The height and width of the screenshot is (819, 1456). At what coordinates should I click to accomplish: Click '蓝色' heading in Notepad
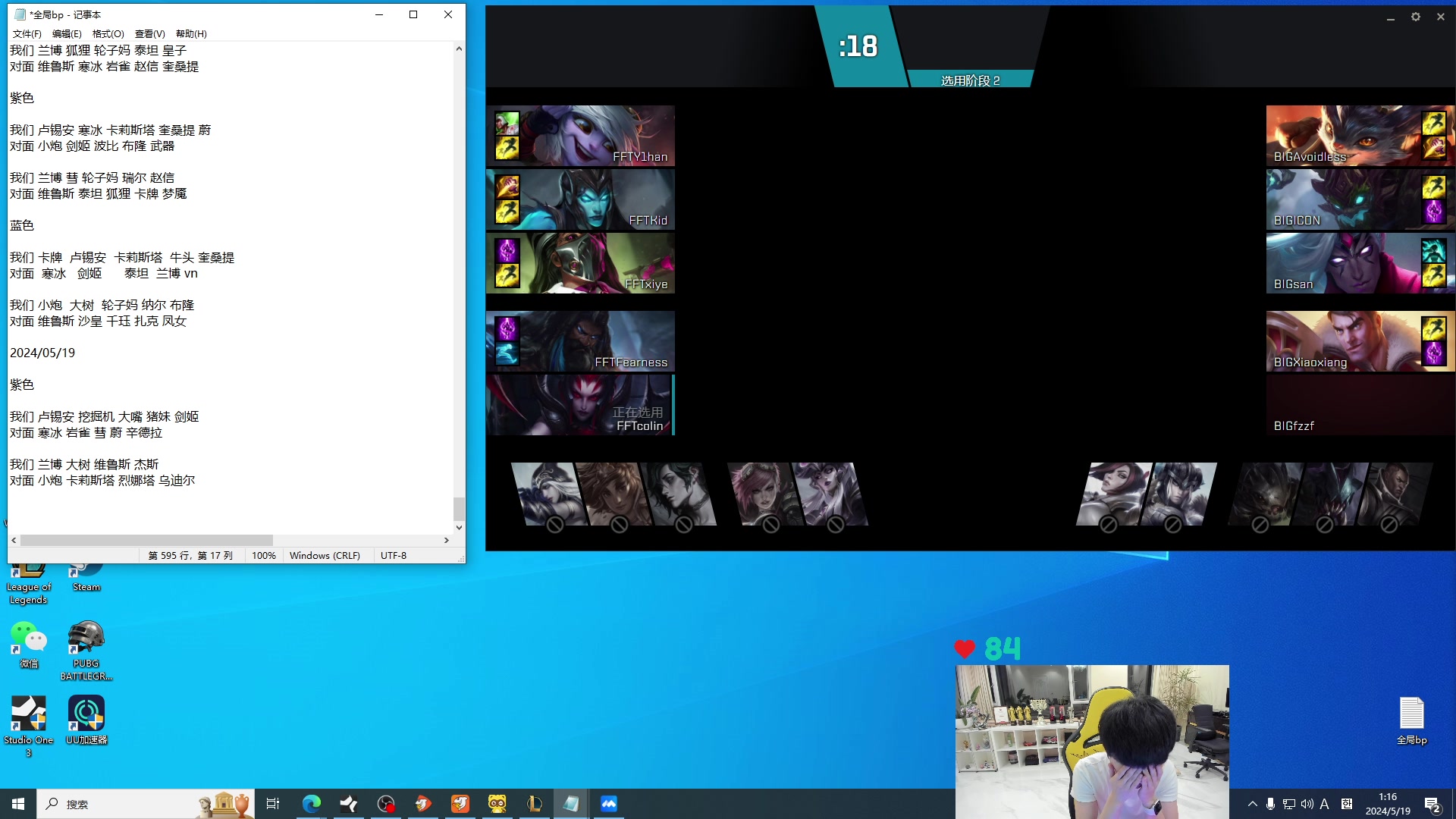[22, 225]
